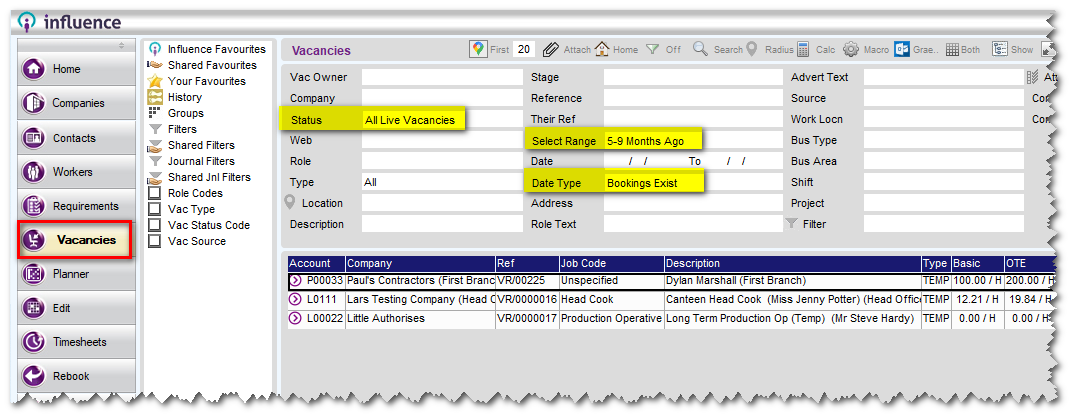Click the Company input field
1075x420 pixels.
point(442,98)
